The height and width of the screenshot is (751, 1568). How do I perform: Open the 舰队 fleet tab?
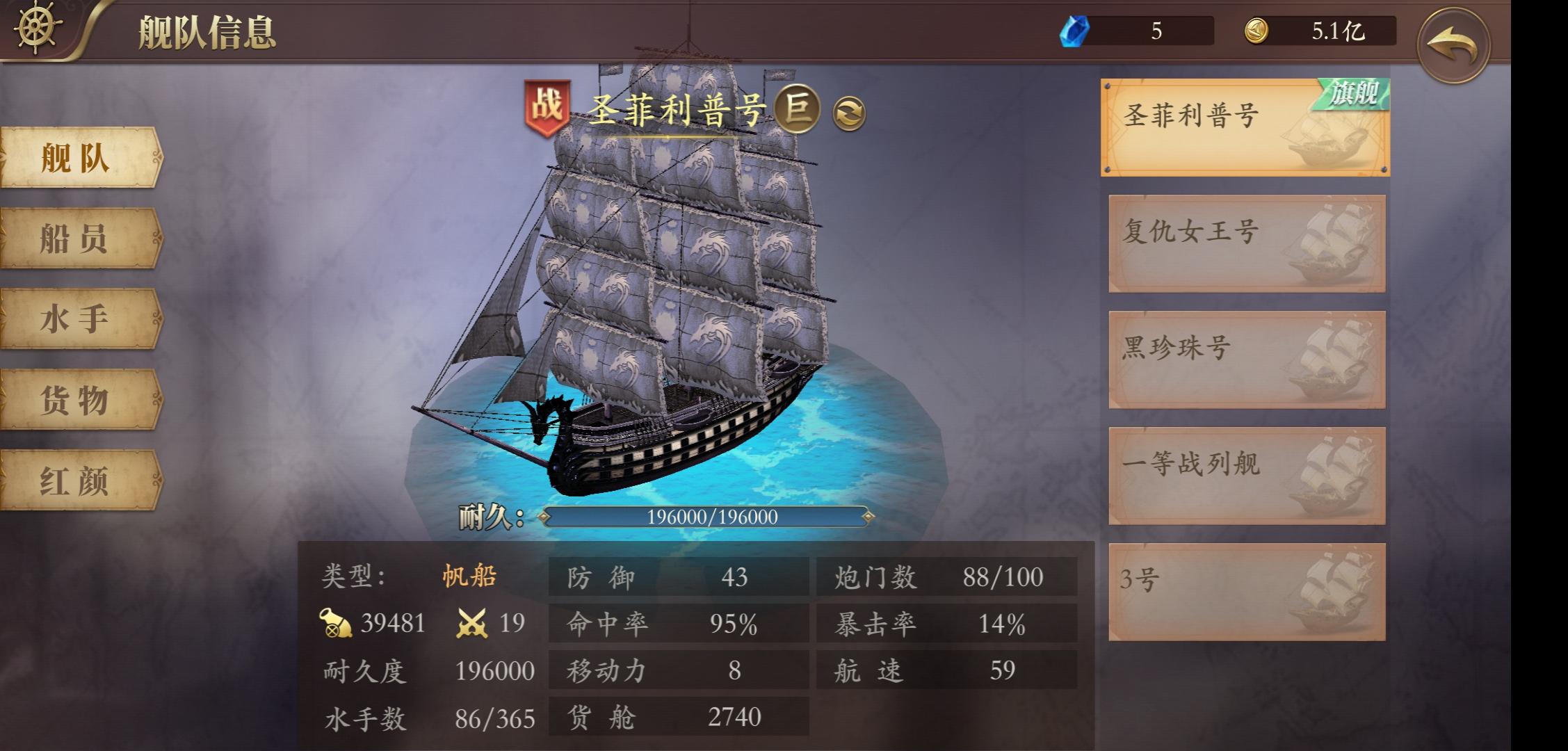[81, 158]
